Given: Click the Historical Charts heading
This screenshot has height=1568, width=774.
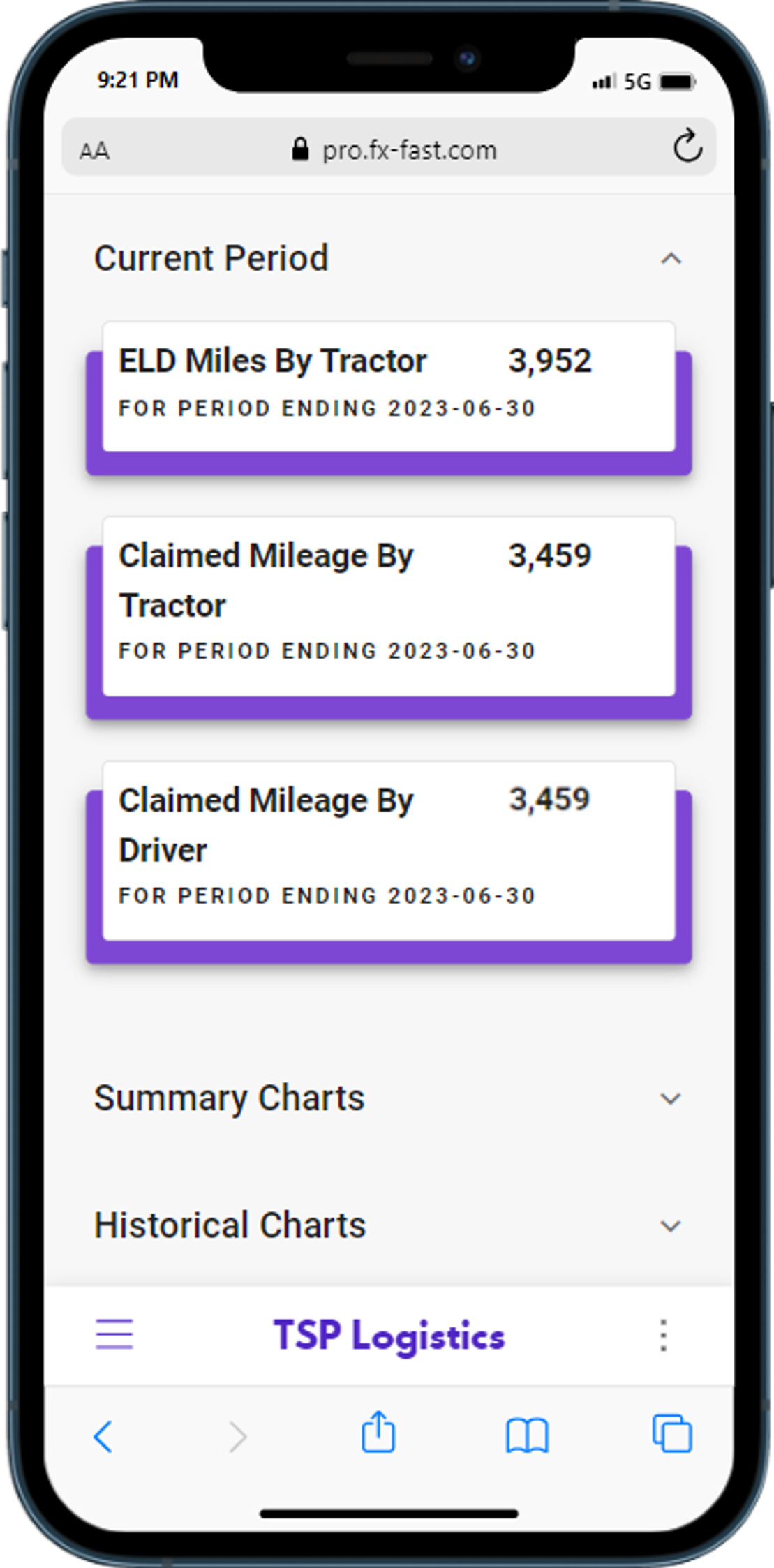Looking at the screenshot, I should click(x=230, y=1225).
